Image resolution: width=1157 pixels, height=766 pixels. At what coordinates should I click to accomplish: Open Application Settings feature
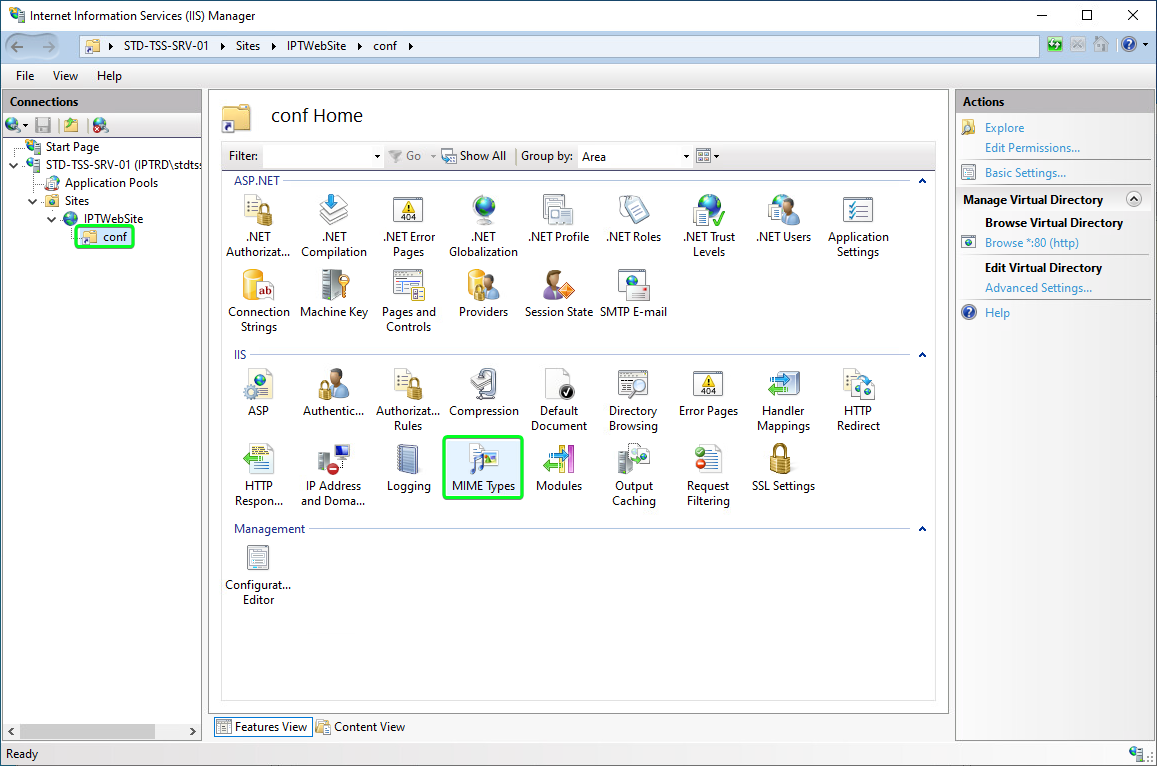tap(857, 227)
